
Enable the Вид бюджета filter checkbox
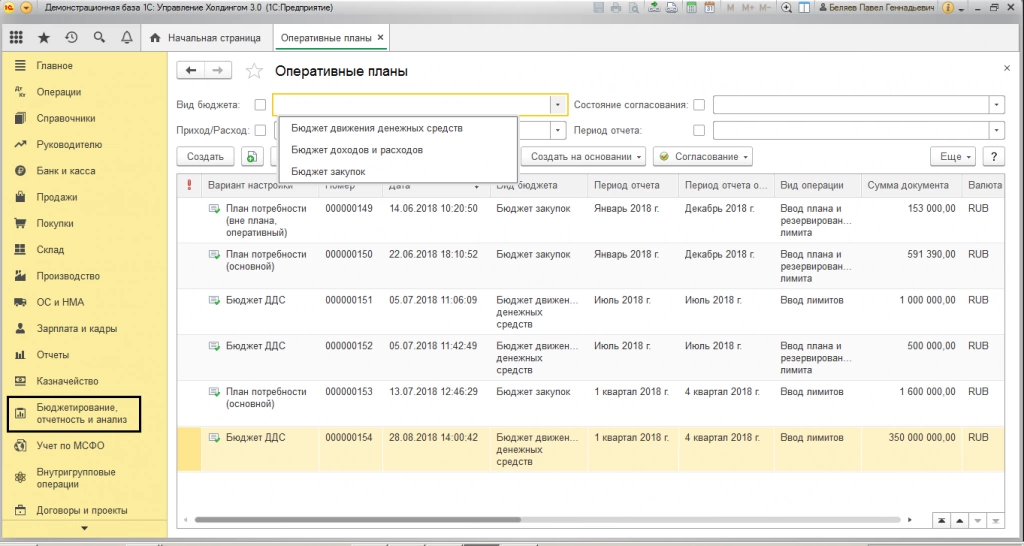[260, 104]
